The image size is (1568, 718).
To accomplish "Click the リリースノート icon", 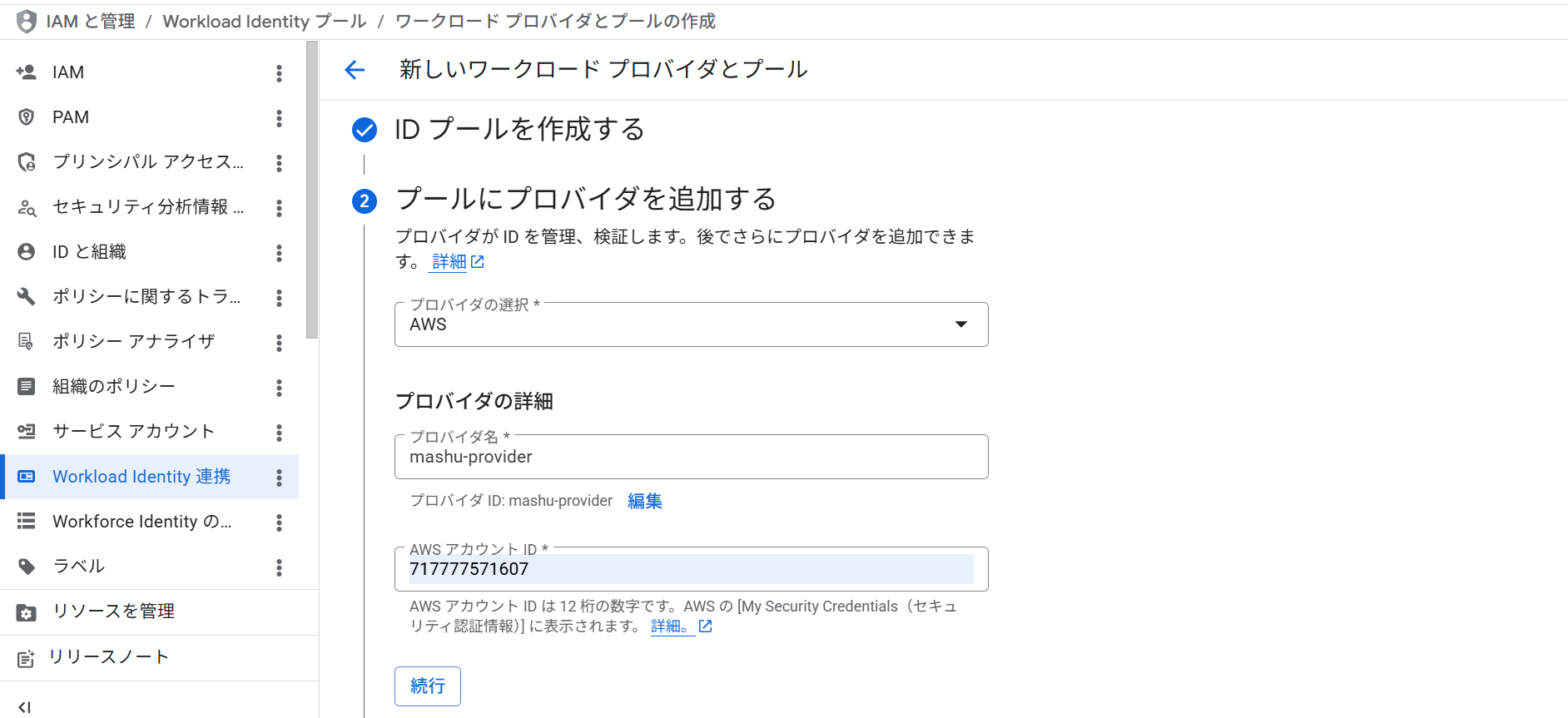I will pos(26,658).
